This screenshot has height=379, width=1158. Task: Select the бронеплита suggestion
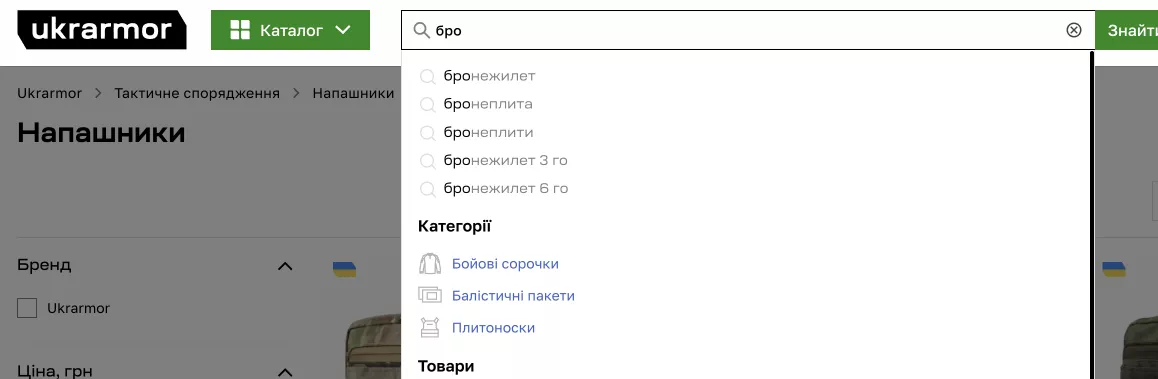click(487, 104)
